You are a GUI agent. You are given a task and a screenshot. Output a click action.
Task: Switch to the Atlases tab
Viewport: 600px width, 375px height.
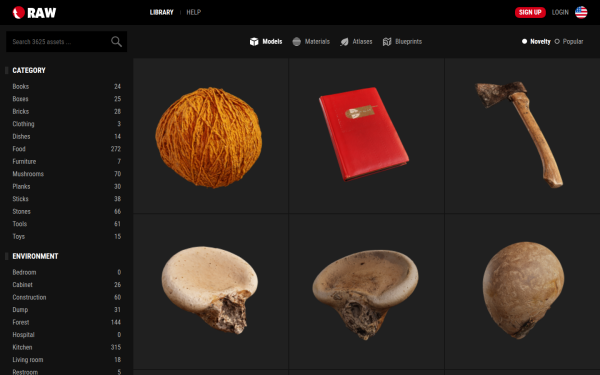356,41
